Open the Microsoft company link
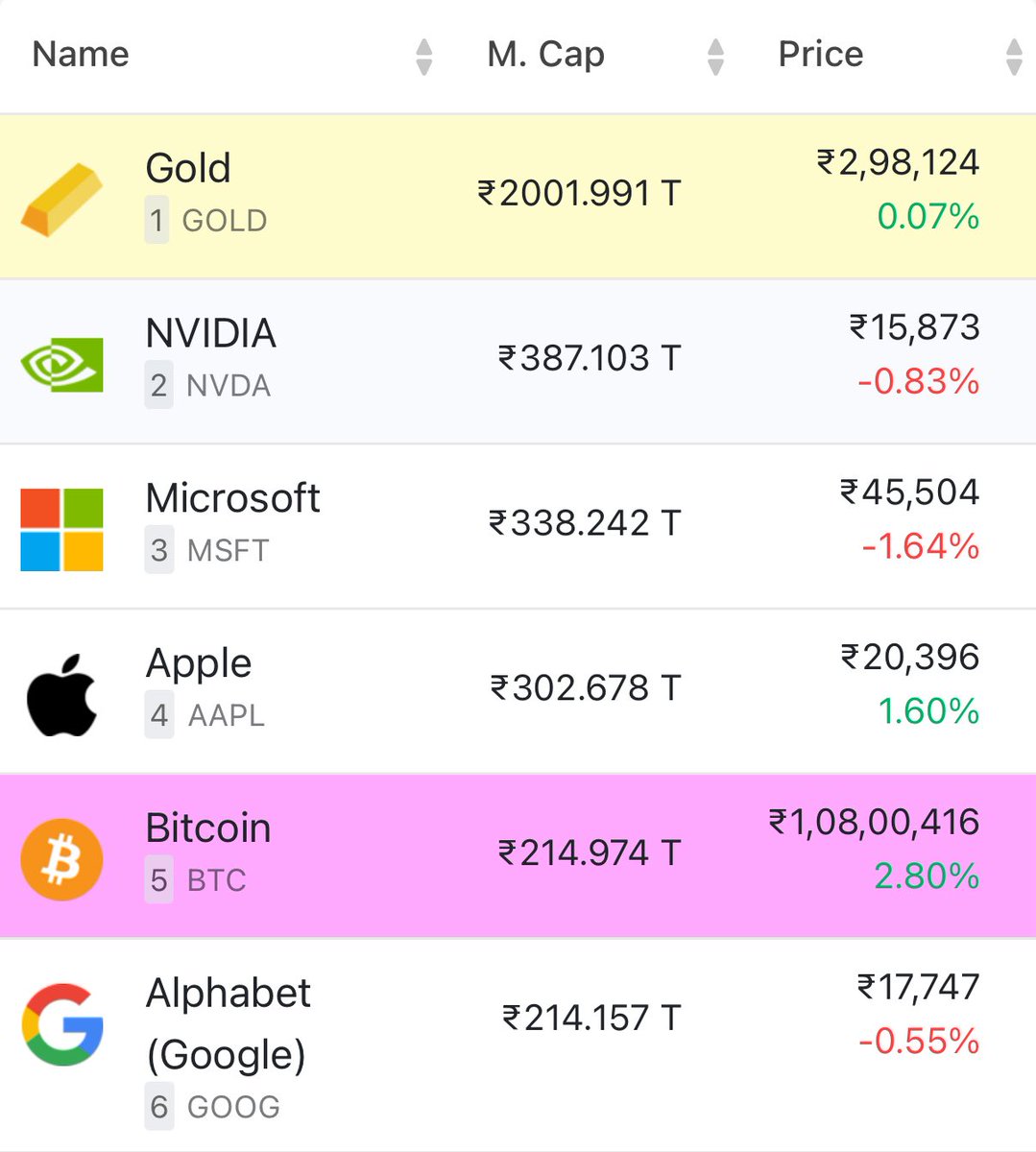Image resolution: width=1036 pixels, height=1152 pixels. click(x=232, y=498)
